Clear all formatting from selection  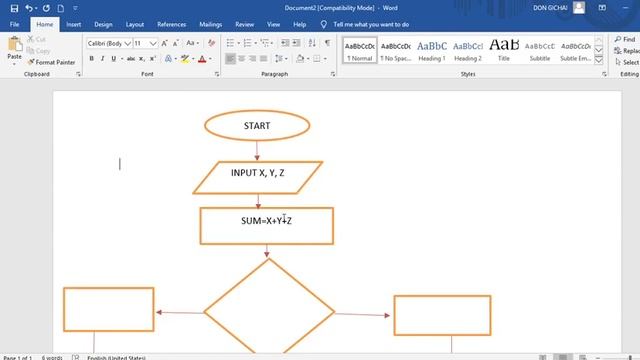211,43
